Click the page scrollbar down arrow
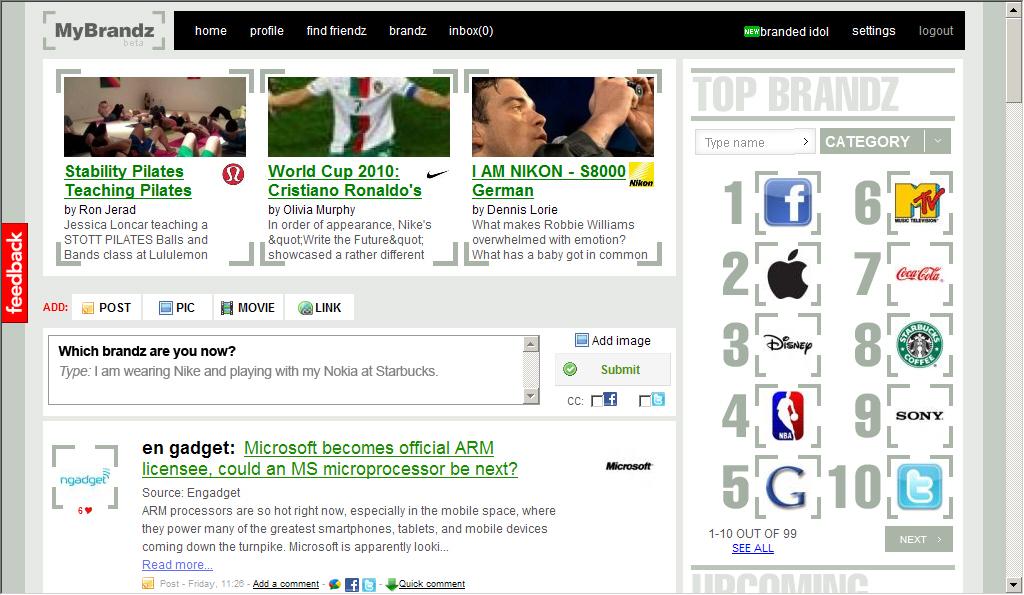 pyautogui.click(x=1014, y=585)
